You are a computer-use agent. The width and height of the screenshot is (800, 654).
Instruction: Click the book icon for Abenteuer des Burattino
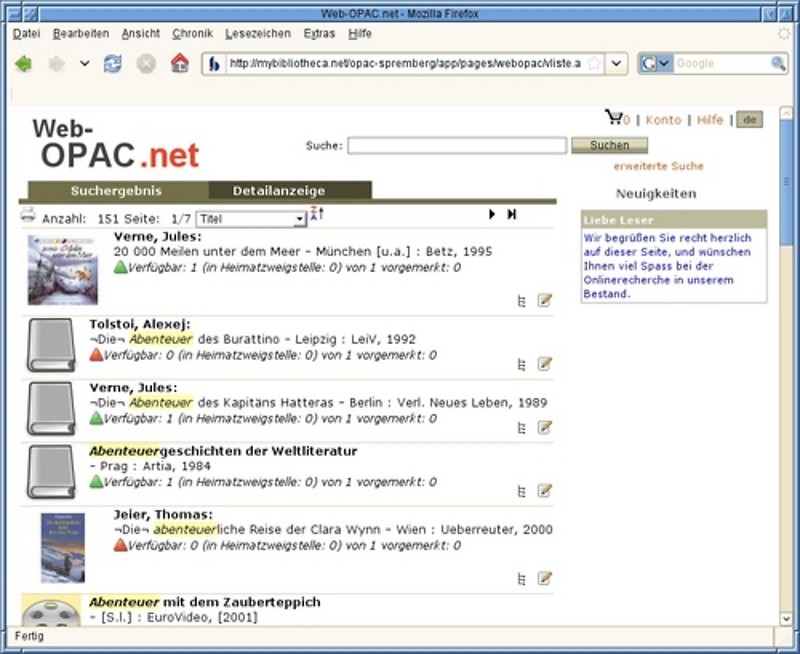click(x=51, y=345)
